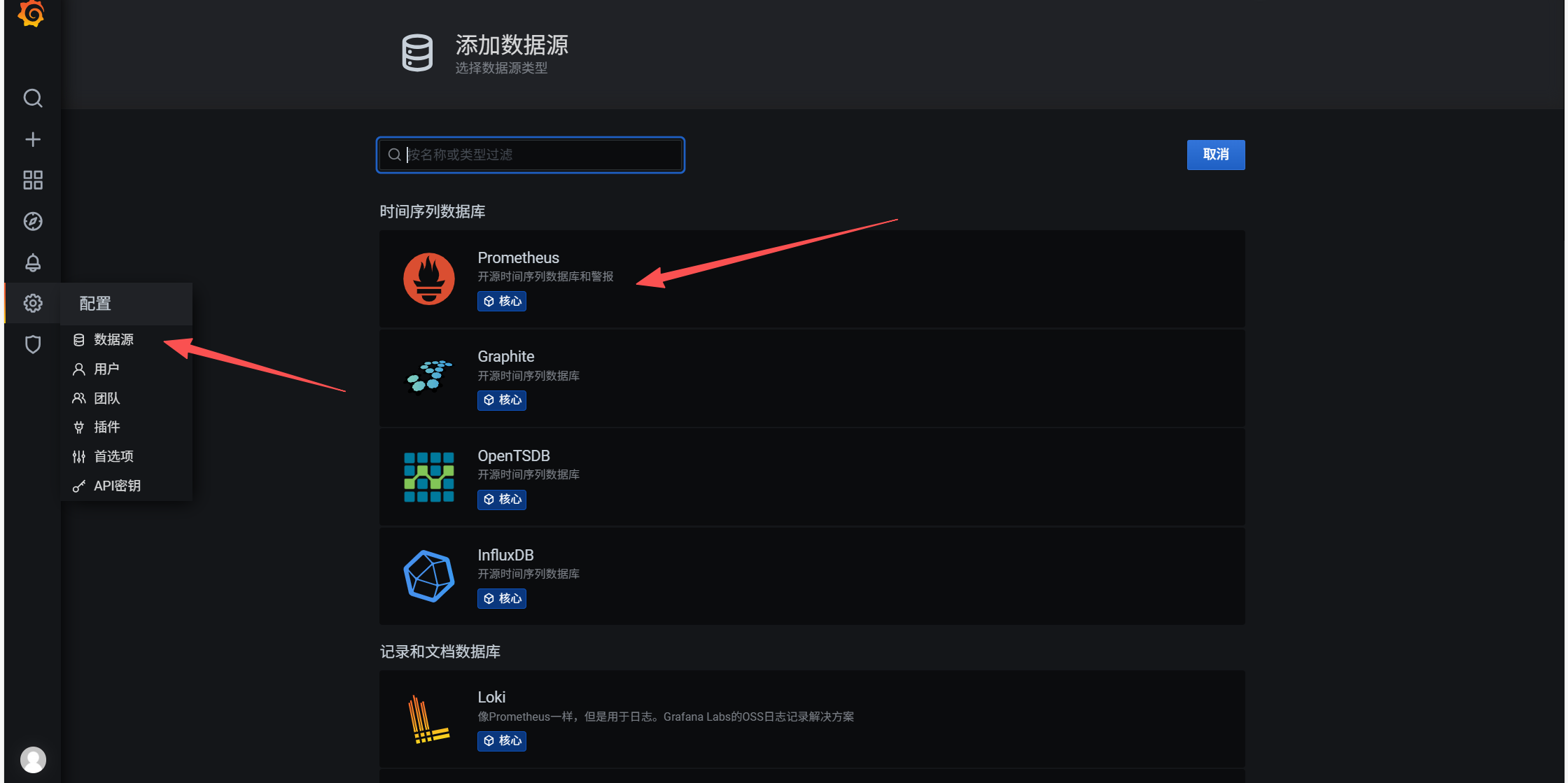Select the InfluxDB data source
Screen dimensions: 1568x783
[811, 576]
